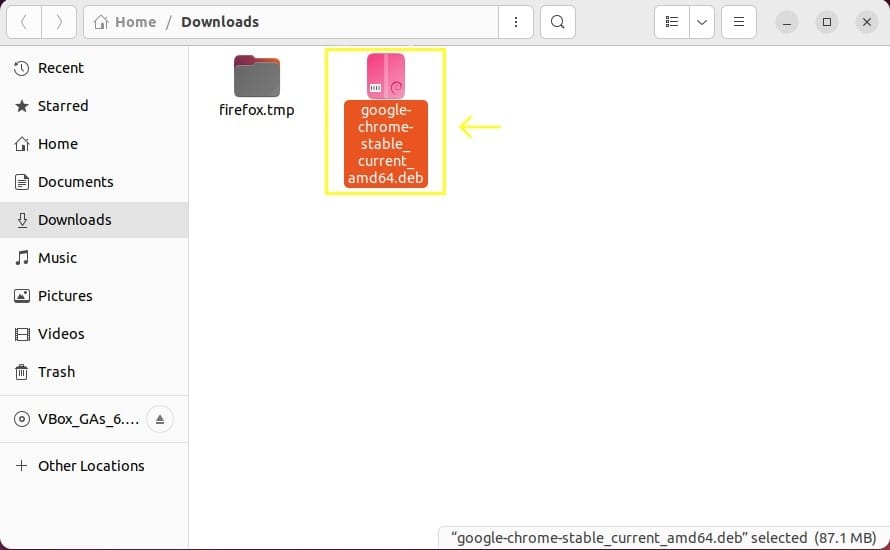890x550 pixels.
Task: Open Trash in the sidebar
Action: [94, 372]
